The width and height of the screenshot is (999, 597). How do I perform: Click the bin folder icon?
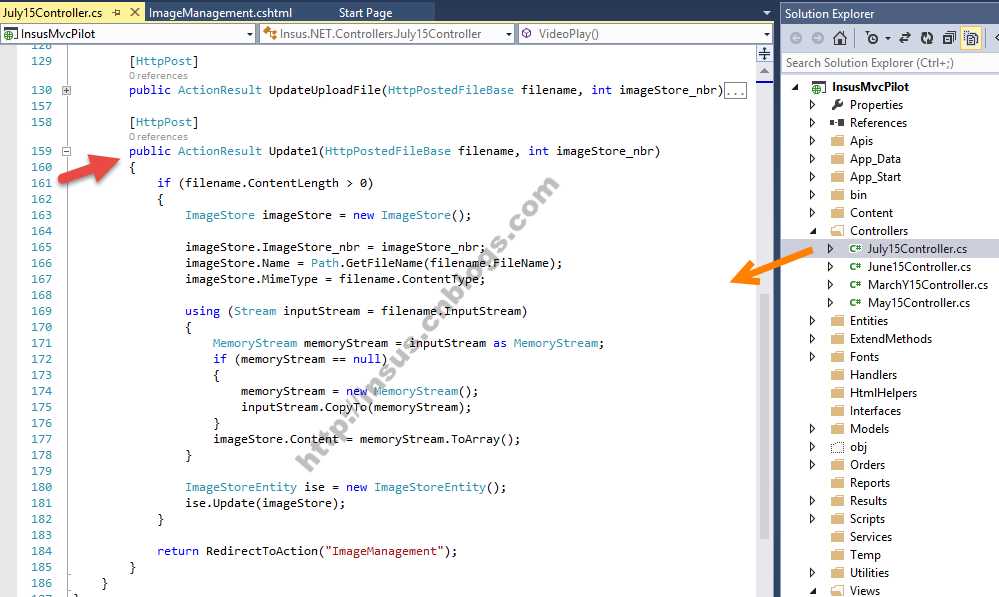[837, 194]
